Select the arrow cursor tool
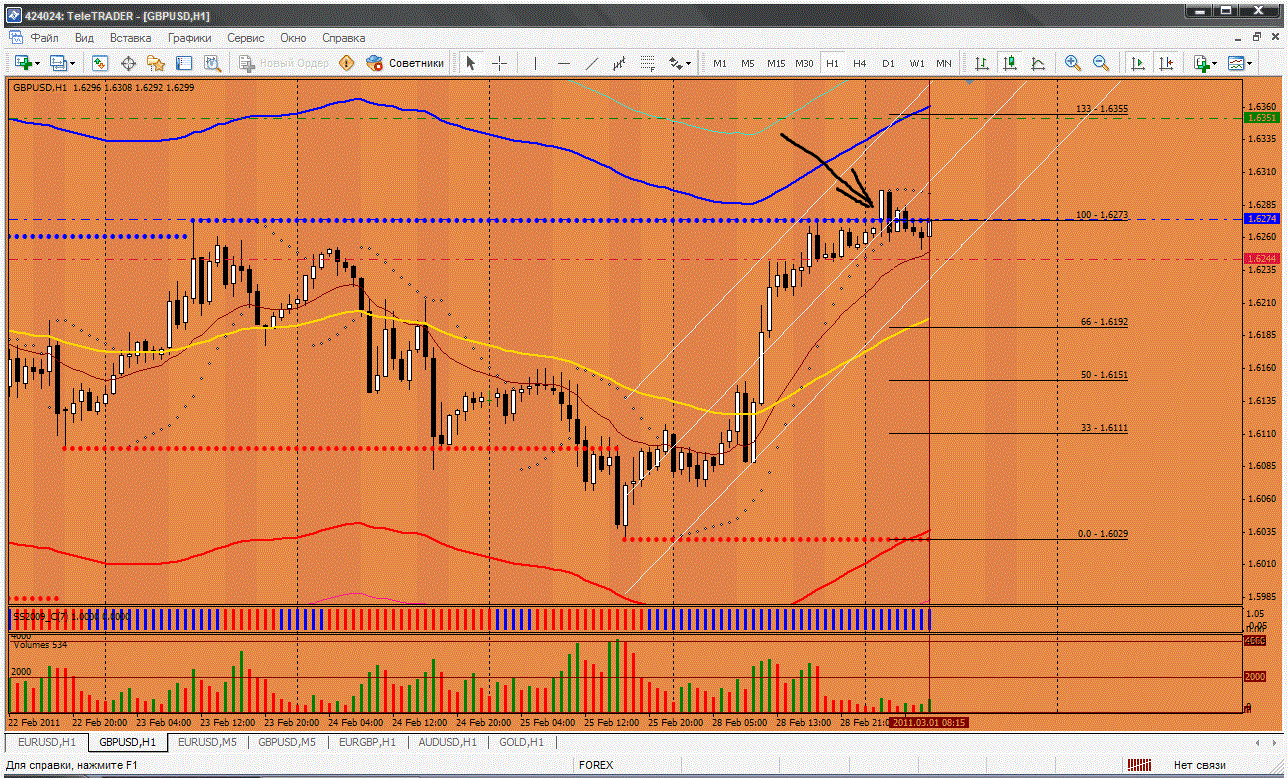Image resolution: width=1288 pixels, height=778 pixels. 471,63
